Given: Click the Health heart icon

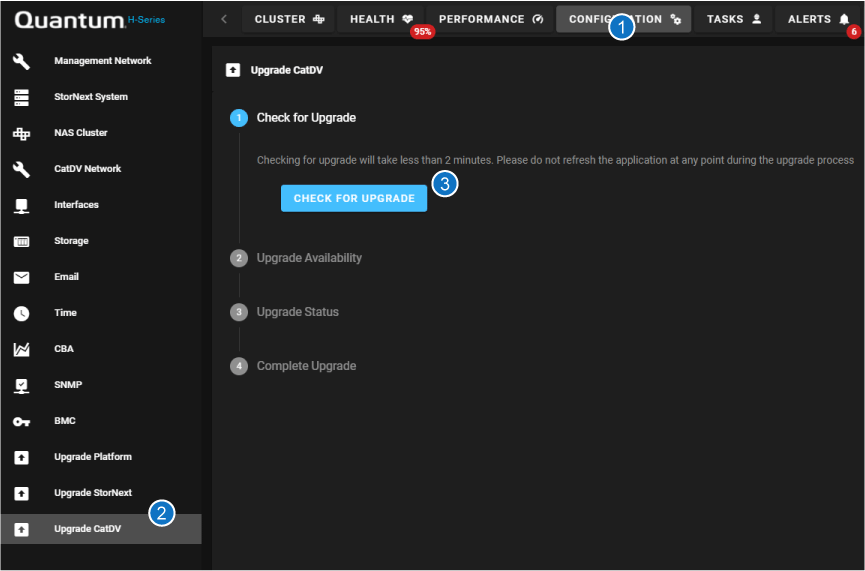Looking at the screenshot, I should pos(408,19).
